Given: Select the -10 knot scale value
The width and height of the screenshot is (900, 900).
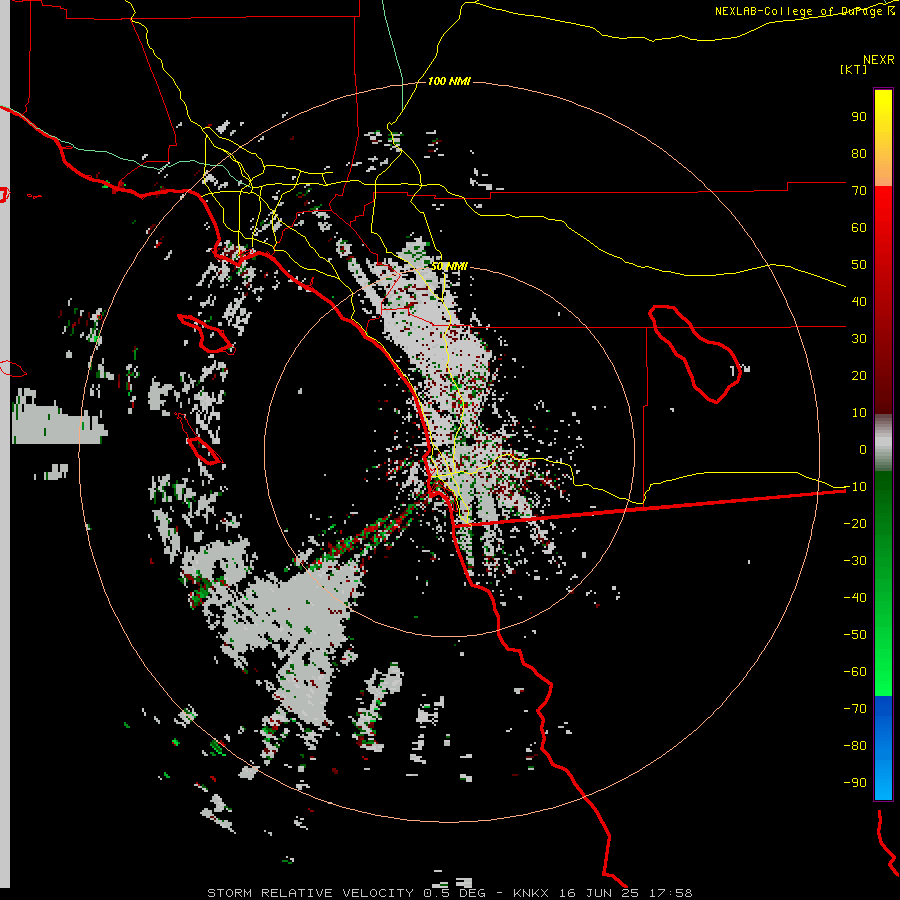Looking at the screenshot, I should click(x=855, y=487).
